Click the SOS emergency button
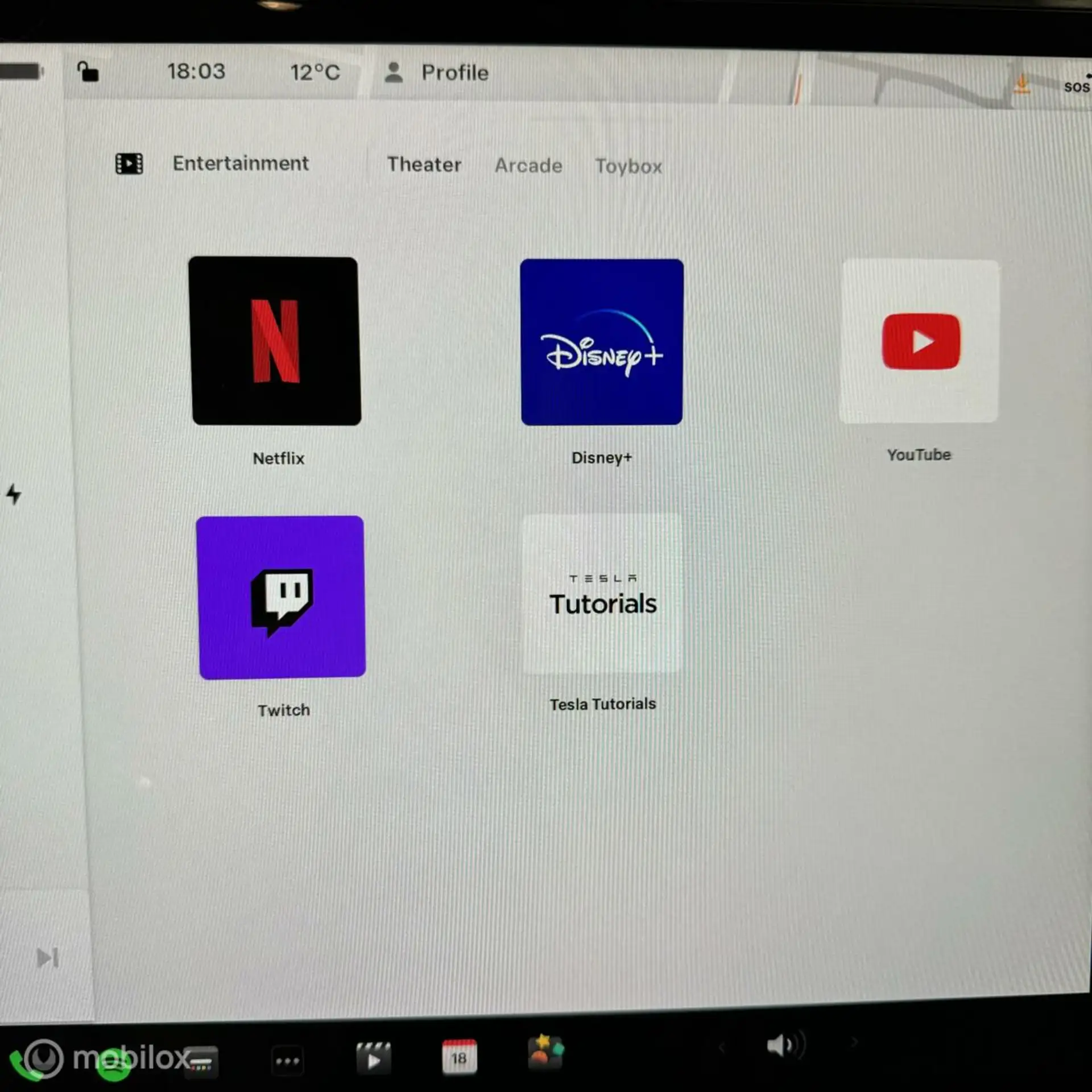The width and height of the screenshot is (1092, 1092). point(1074,85)
